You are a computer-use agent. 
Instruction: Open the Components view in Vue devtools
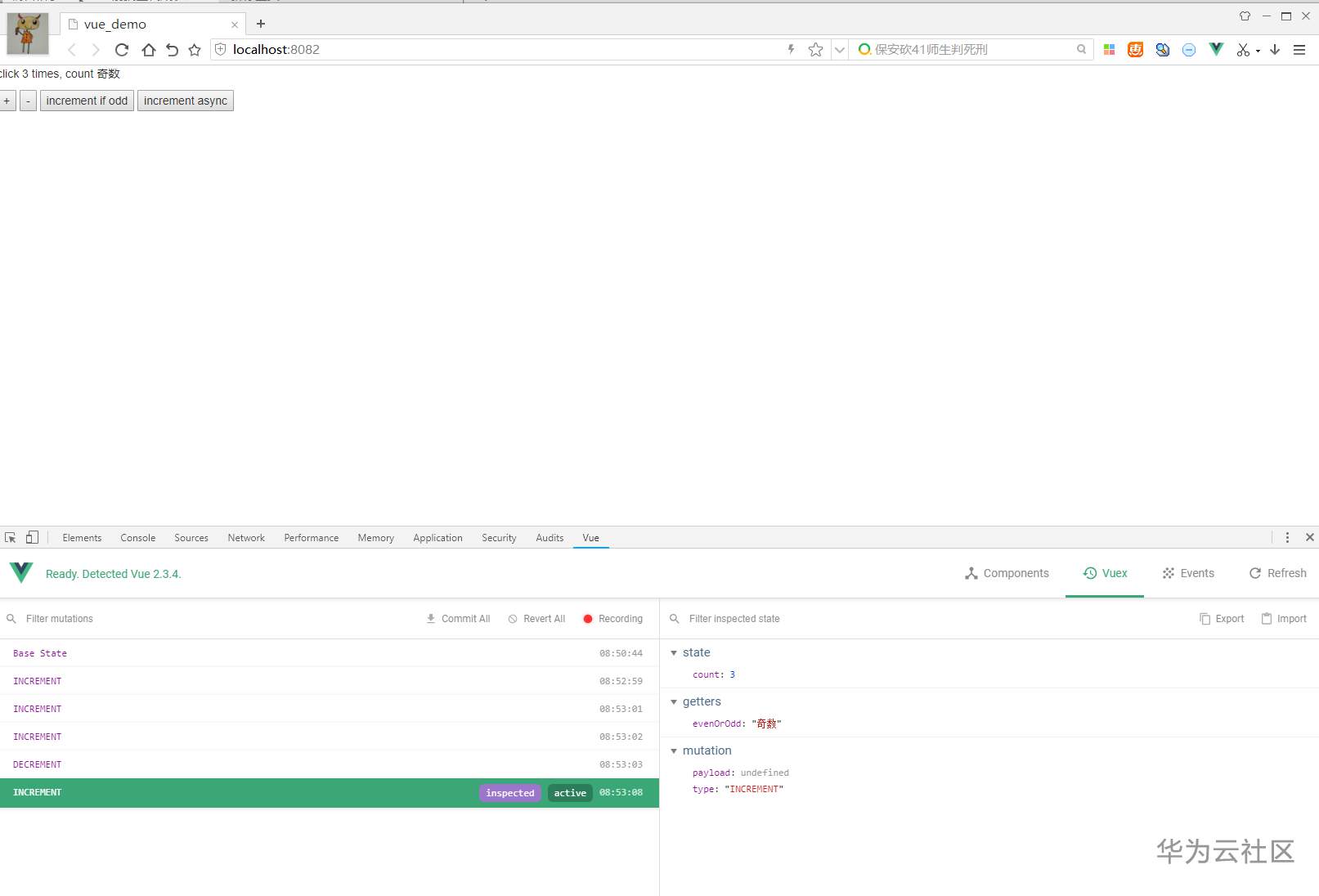tap(1007, 573)
